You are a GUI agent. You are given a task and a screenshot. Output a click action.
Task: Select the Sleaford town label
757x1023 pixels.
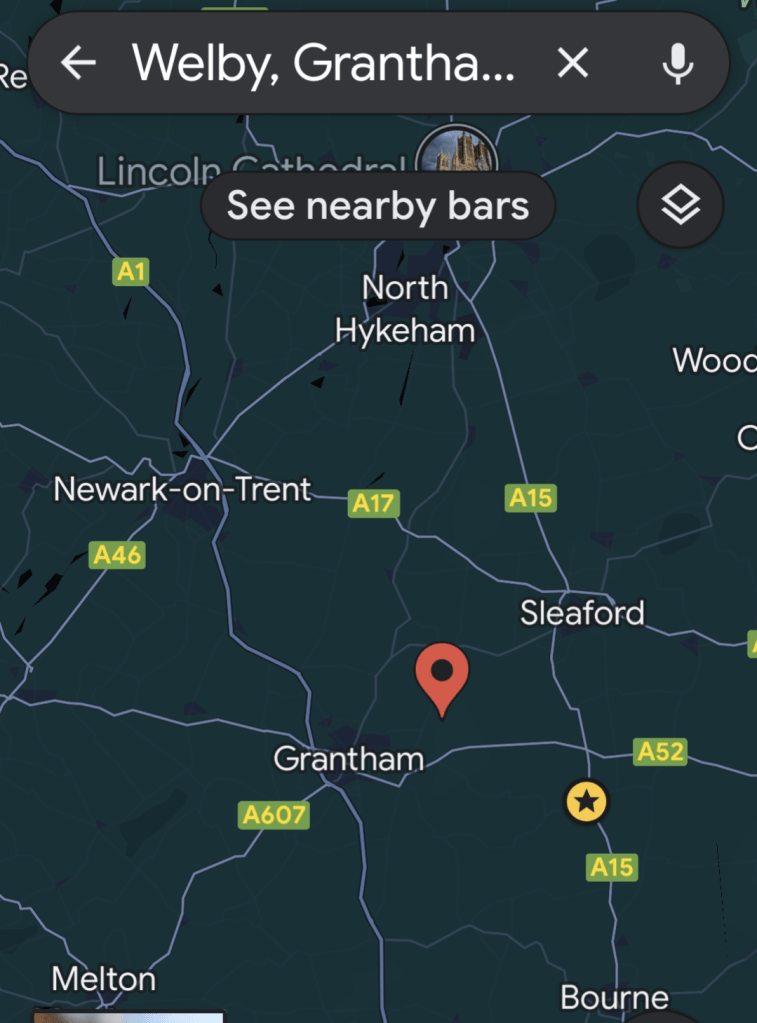click(x=582, y=613)
